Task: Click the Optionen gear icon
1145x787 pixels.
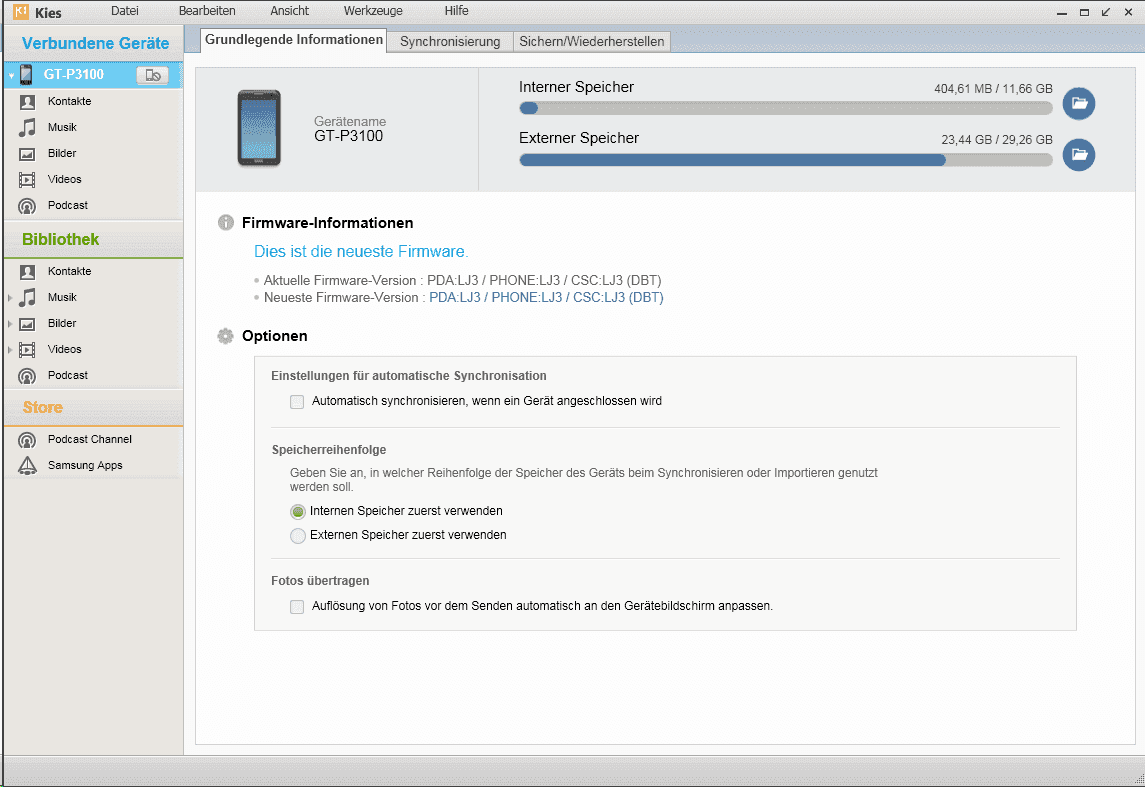Action: 226,336
